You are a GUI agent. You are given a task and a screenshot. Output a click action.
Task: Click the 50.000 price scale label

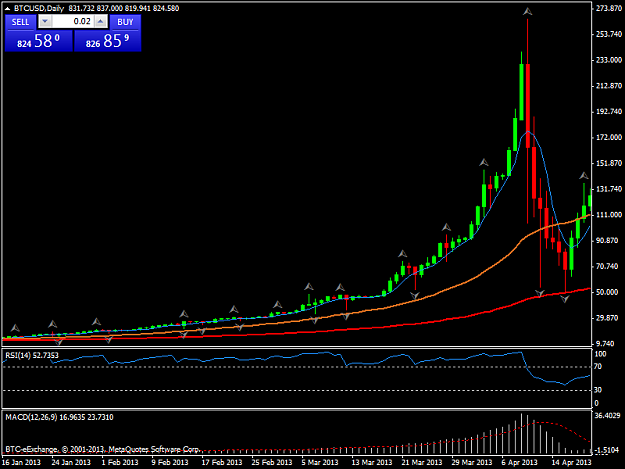coord(607,292)
